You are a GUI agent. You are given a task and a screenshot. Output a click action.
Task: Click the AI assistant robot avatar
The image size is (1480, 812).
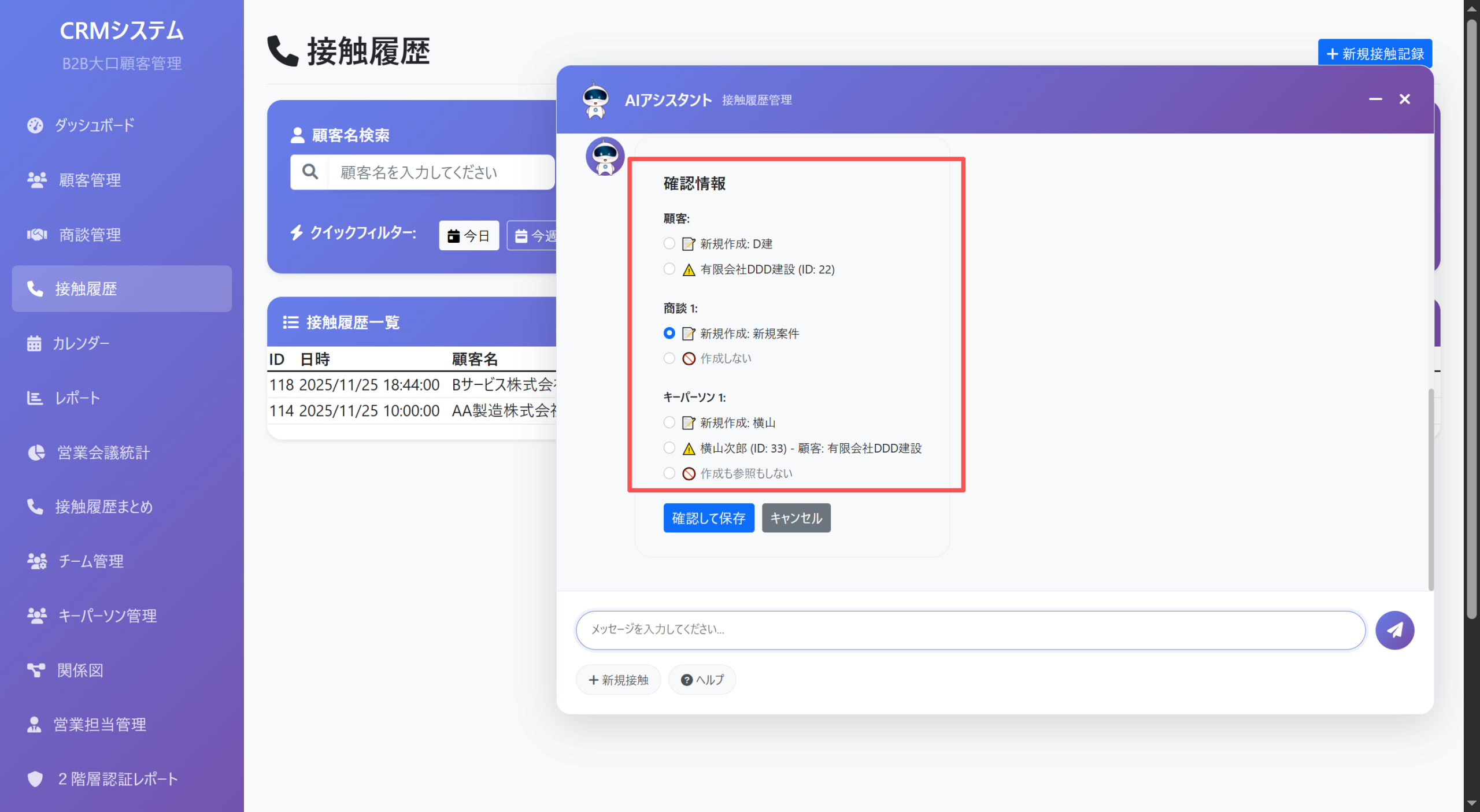point(595,99)
